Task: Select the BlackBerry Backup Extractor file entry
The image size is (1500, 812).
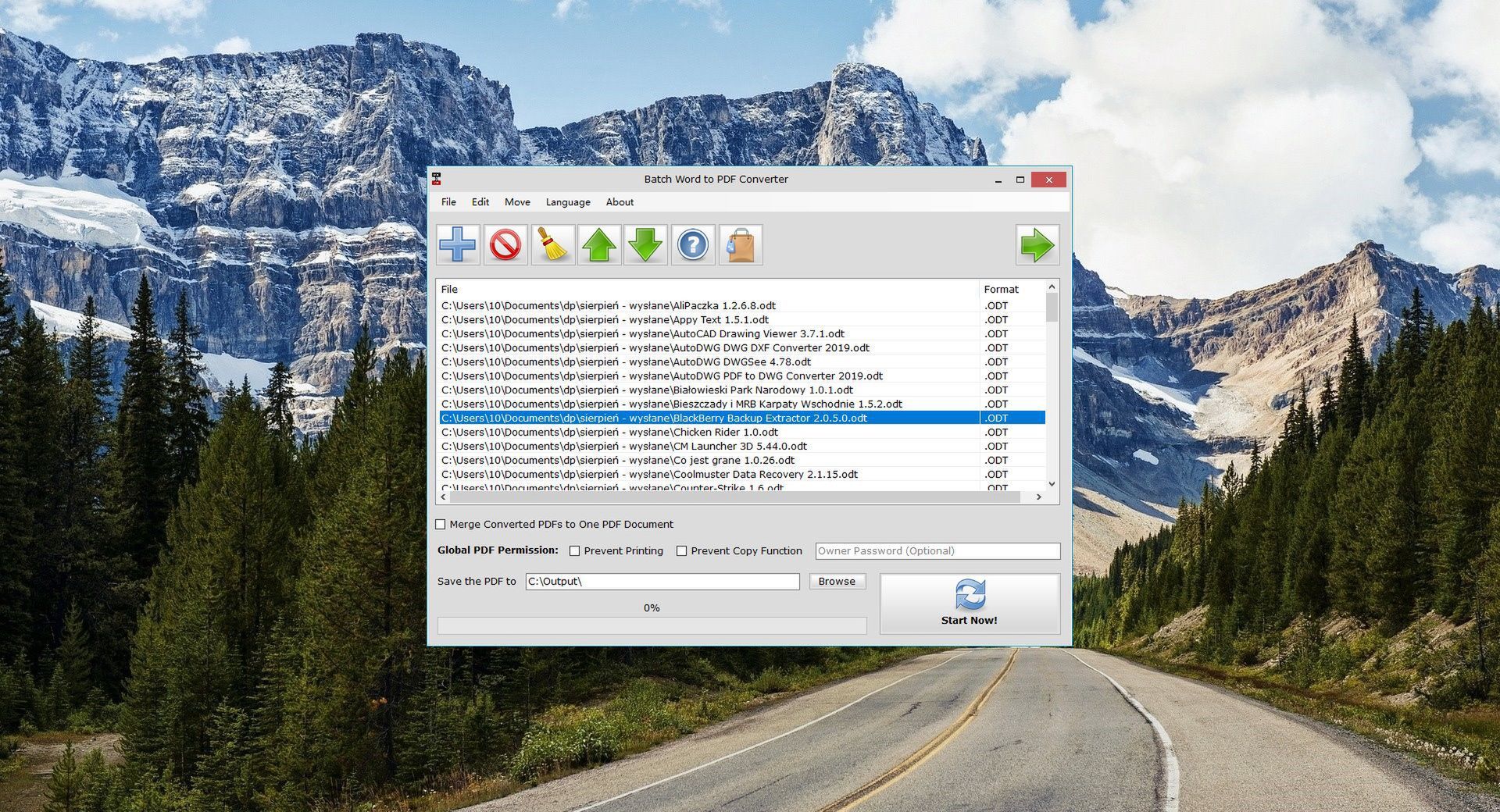Action: pos(703,418)
